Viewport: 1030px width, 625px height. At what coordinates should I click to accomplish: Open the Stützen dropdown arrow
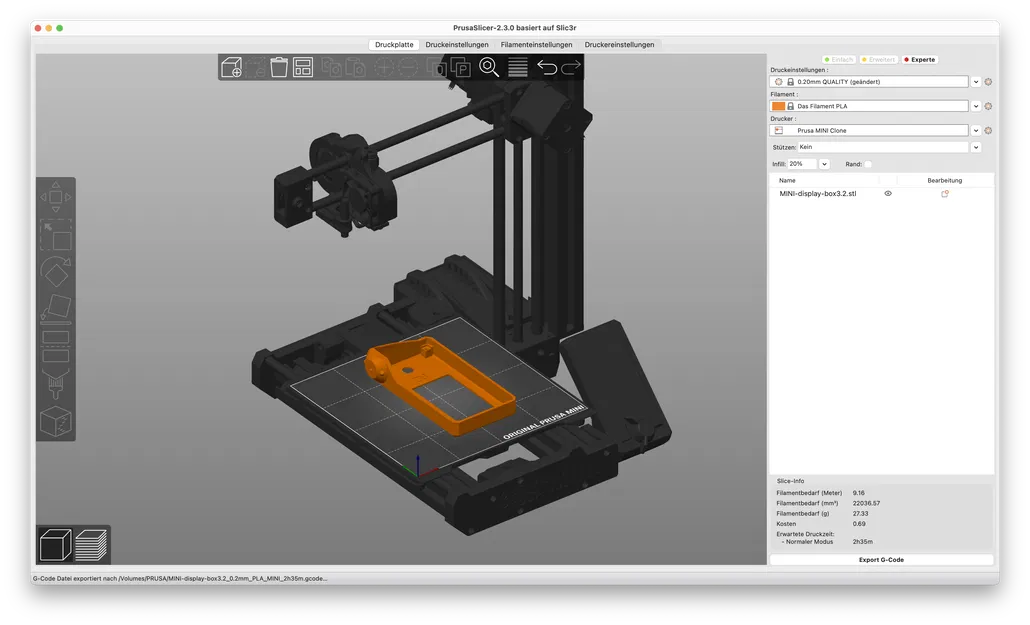[x=975, y=147]
